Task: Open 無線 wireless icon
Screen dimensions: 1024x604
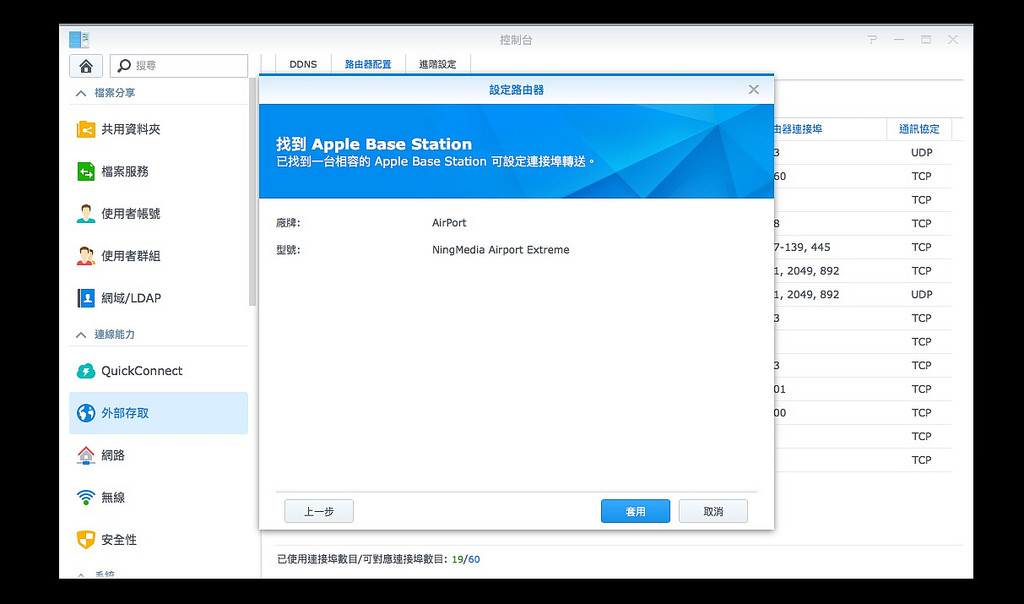Action: click(x=86, y=498)
